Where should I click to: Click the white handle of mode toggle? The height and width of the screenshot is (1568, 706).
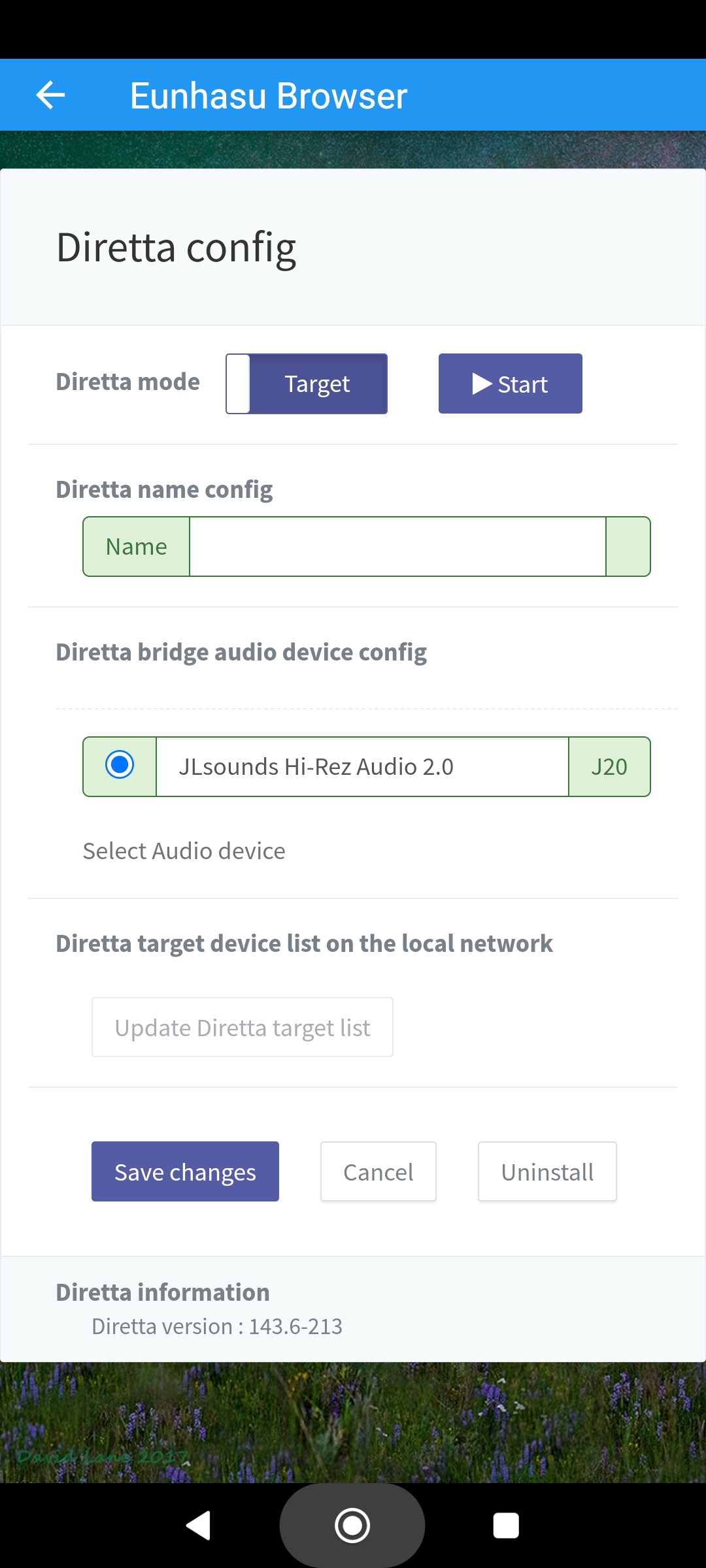coord(238,384)
